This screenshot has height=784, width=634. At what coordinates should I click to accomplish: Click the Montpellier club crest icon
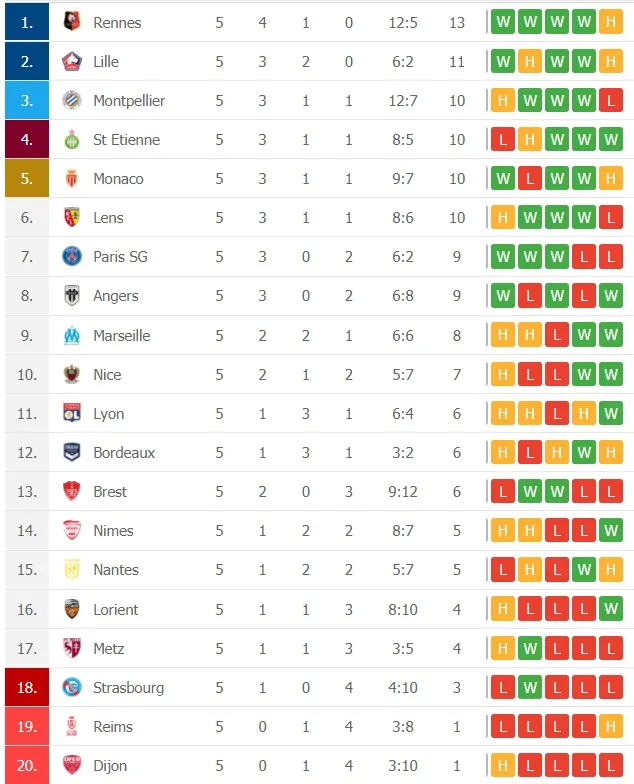(71, 100)
